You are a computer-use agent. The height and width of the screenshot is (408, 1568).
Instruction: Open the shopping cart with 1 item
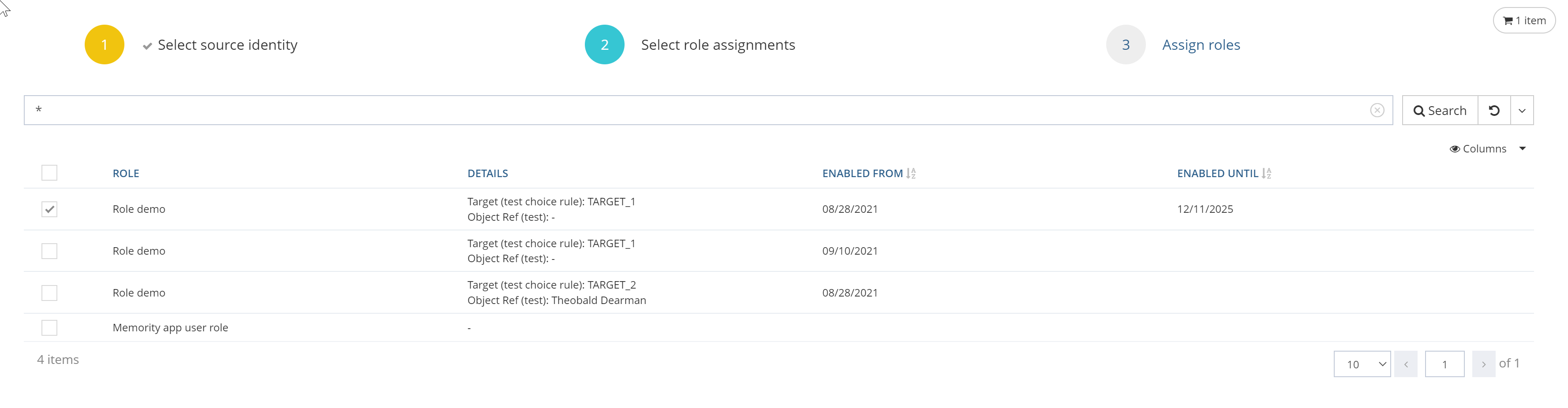coord(1523,21)
